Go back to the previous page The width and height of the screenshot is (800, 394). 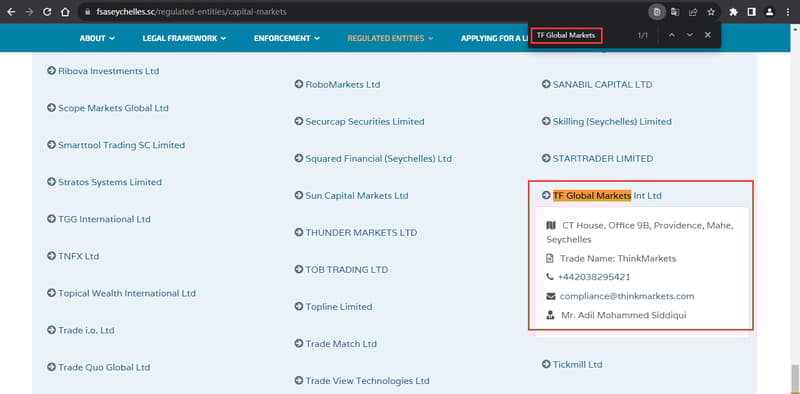point(11,12)
